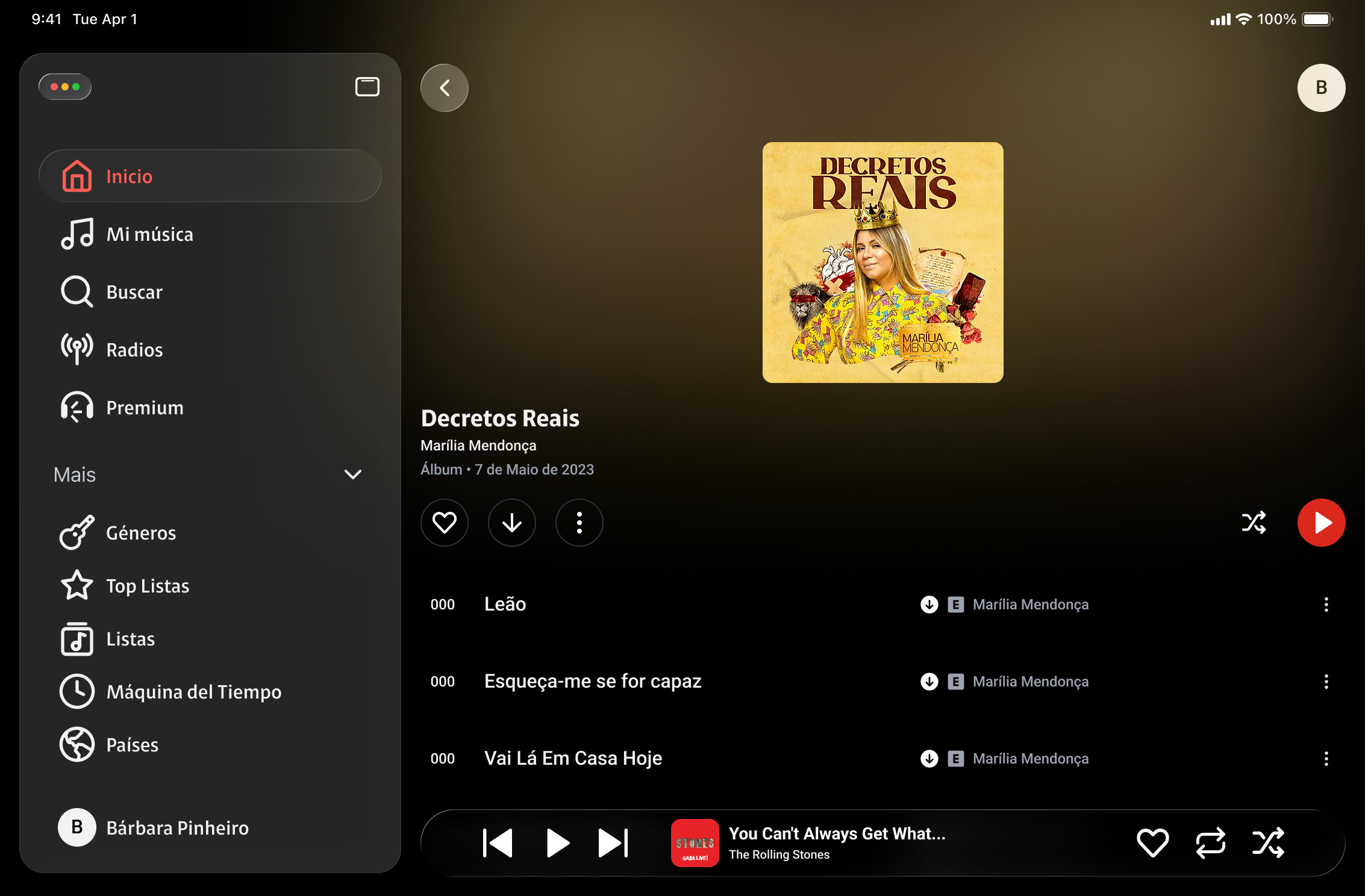Open Marília Mendonça link on Leão row

coord(1031,604)
